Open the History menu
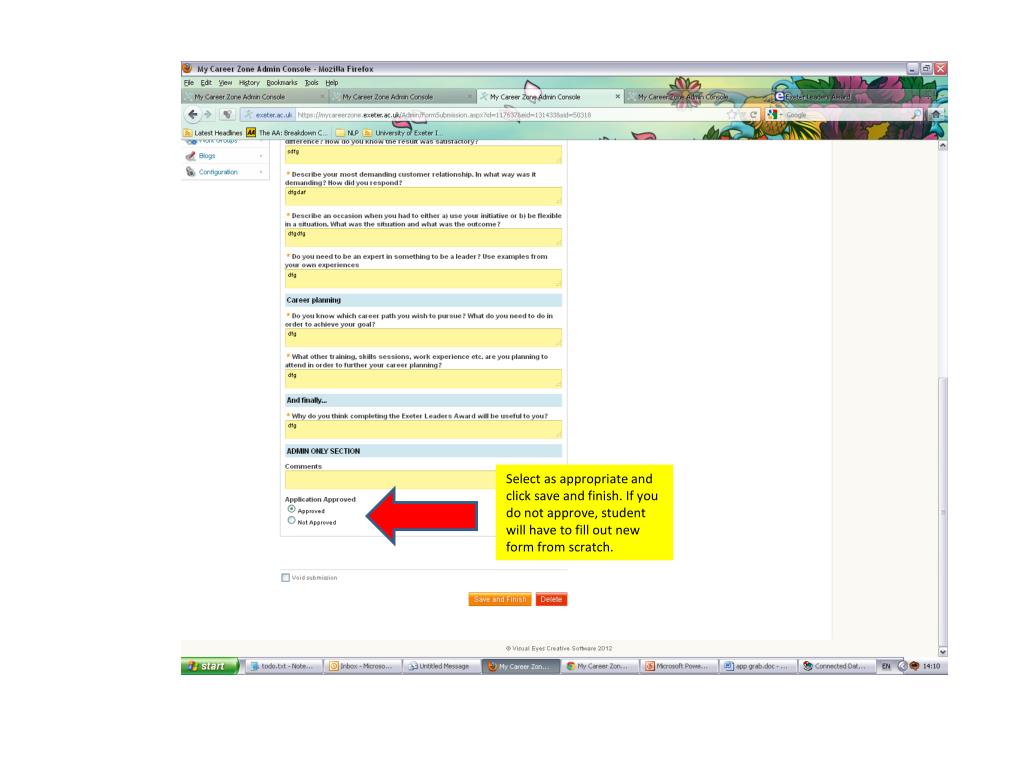Screen dimensions: 1024x768 [x=249, y=83]
